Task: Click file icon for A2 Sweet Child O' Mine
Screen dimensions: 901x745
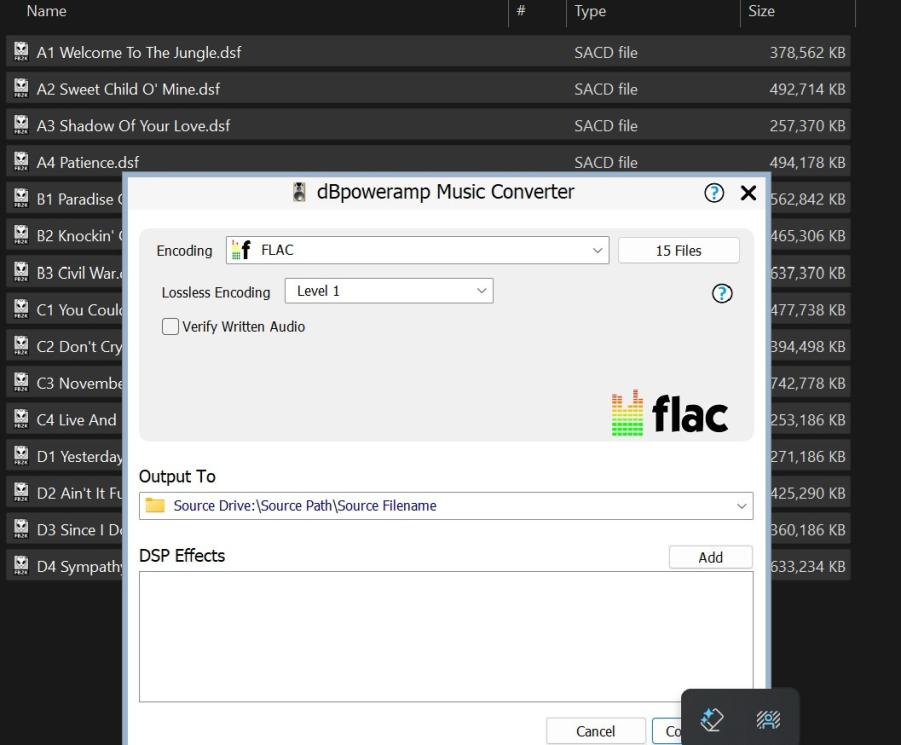Action: pos(21,89)
